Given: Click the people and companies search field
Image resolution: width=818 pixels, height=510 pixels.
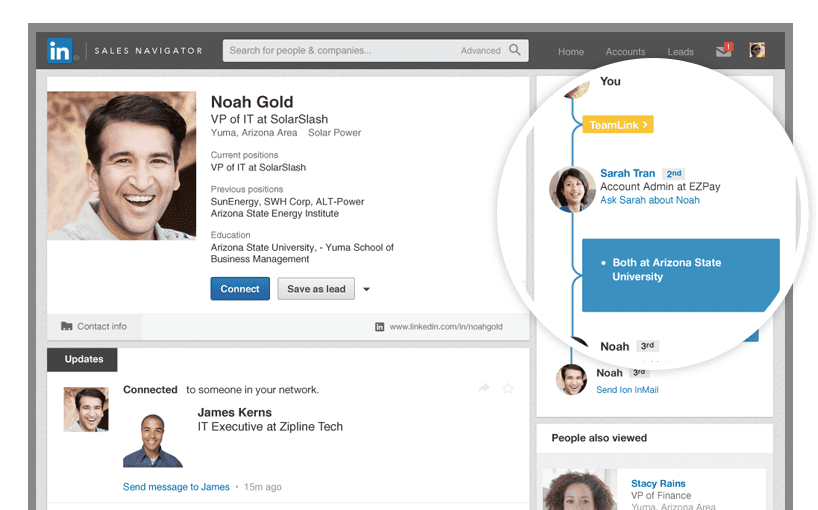Looking at the screenshot, I should pos(340,50).
